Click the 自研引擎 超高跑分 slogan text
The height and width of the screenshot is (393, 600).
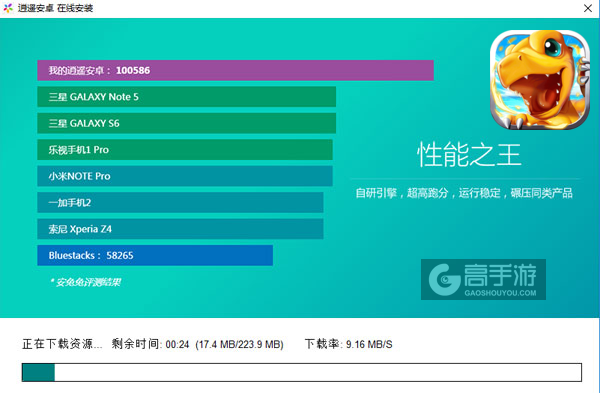(464, 193)
